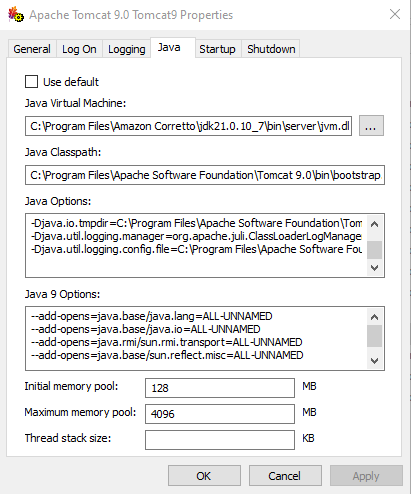Enable the Use default checkbox
This screenshot has width=411, height=494.
click(31, 82)
